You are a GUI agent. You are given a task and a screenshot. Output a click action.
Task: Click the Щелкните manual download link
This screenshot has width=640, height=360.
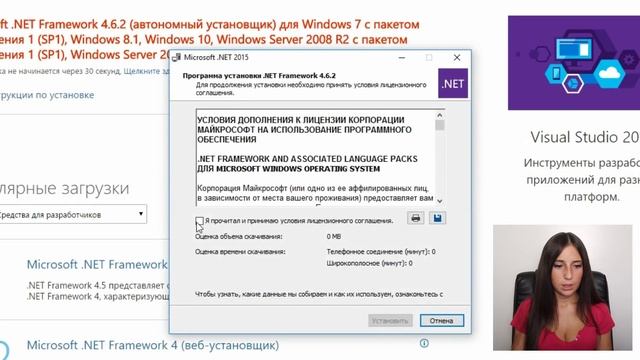(x=147, y=71)
